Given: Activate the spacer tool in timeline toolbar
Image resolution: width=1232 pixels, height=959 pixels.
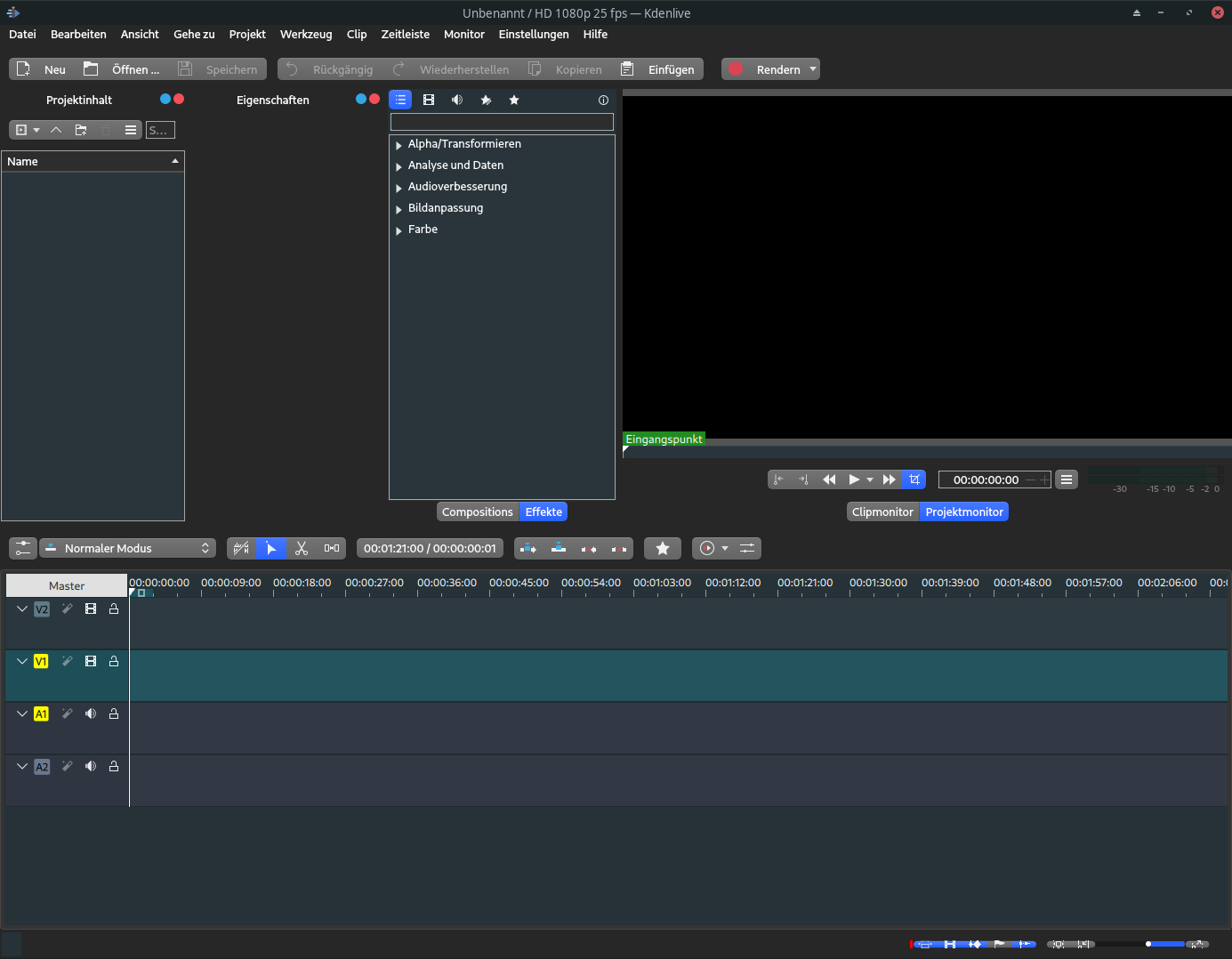Looking at the screenshot, I should pyautogui.click(x=332, y=549).
